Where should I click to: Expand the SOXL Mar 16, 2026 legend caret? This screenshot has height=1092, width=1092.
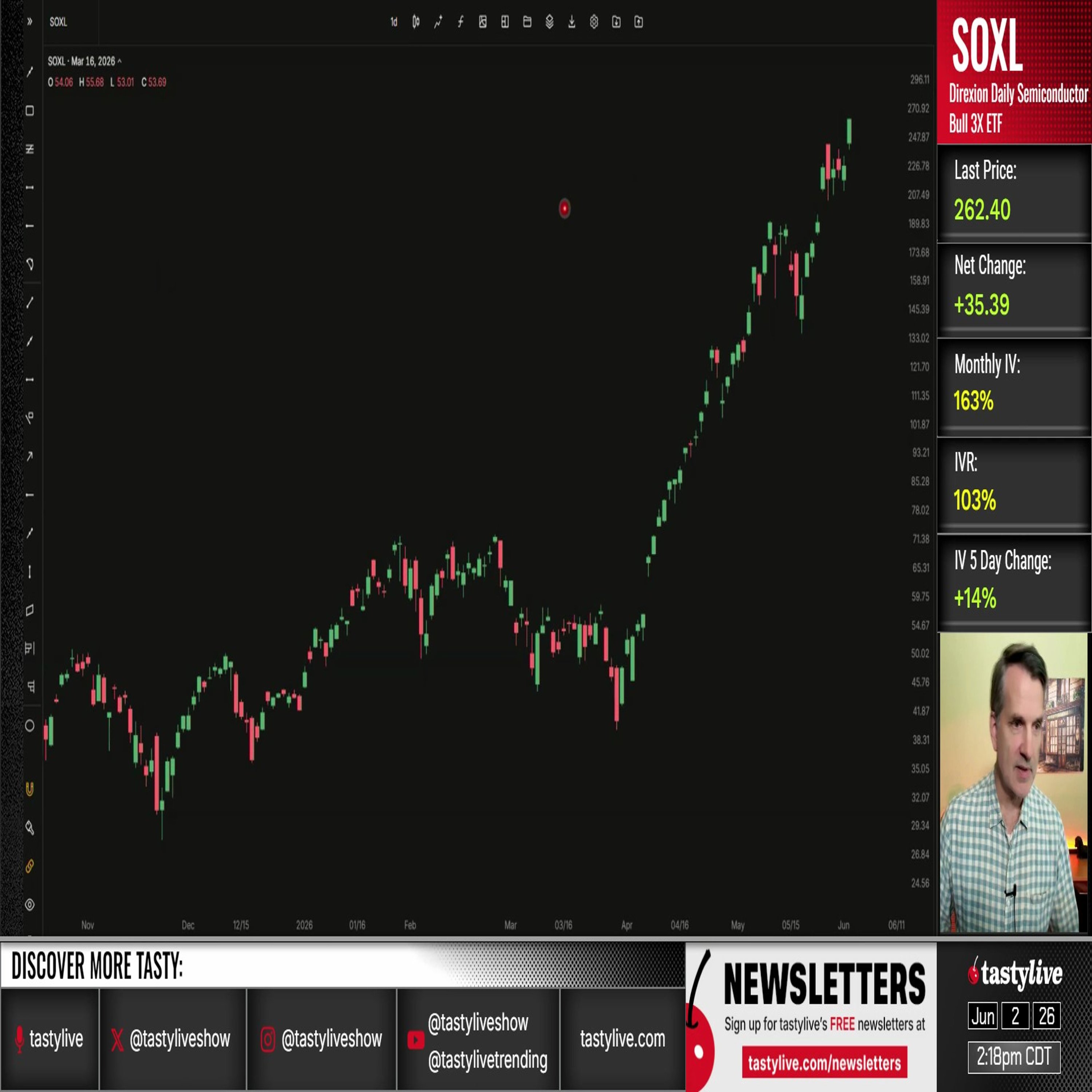pos(119,61)
